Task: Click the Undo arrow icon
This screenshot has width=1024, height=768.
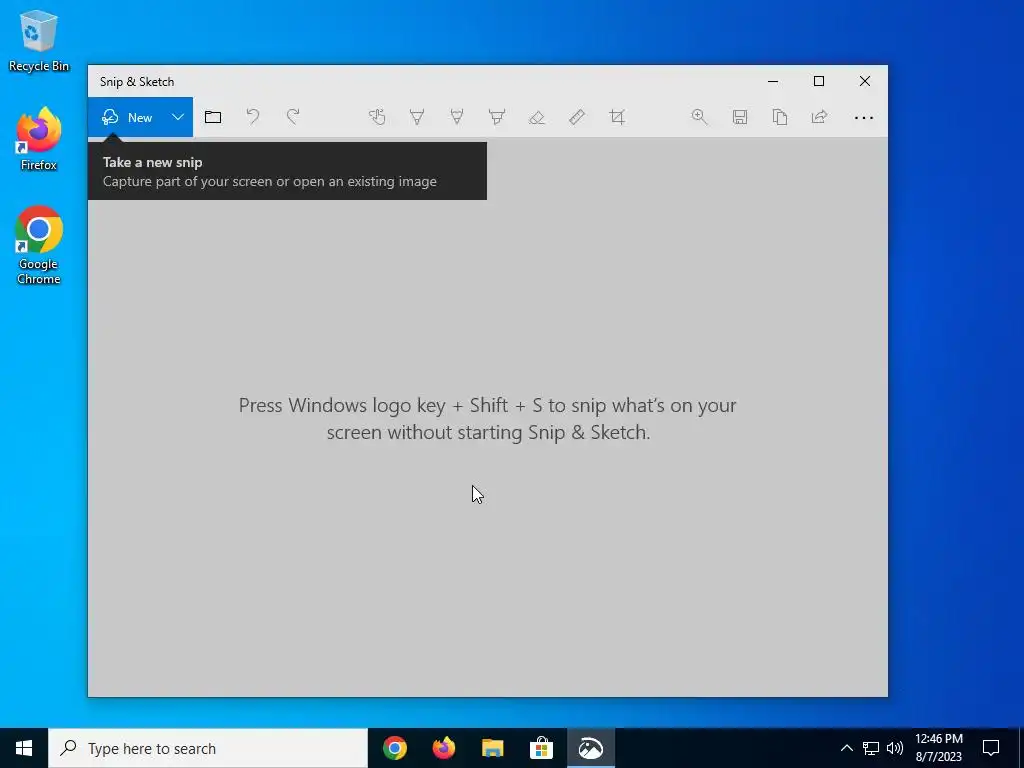Action: [253, 118]
